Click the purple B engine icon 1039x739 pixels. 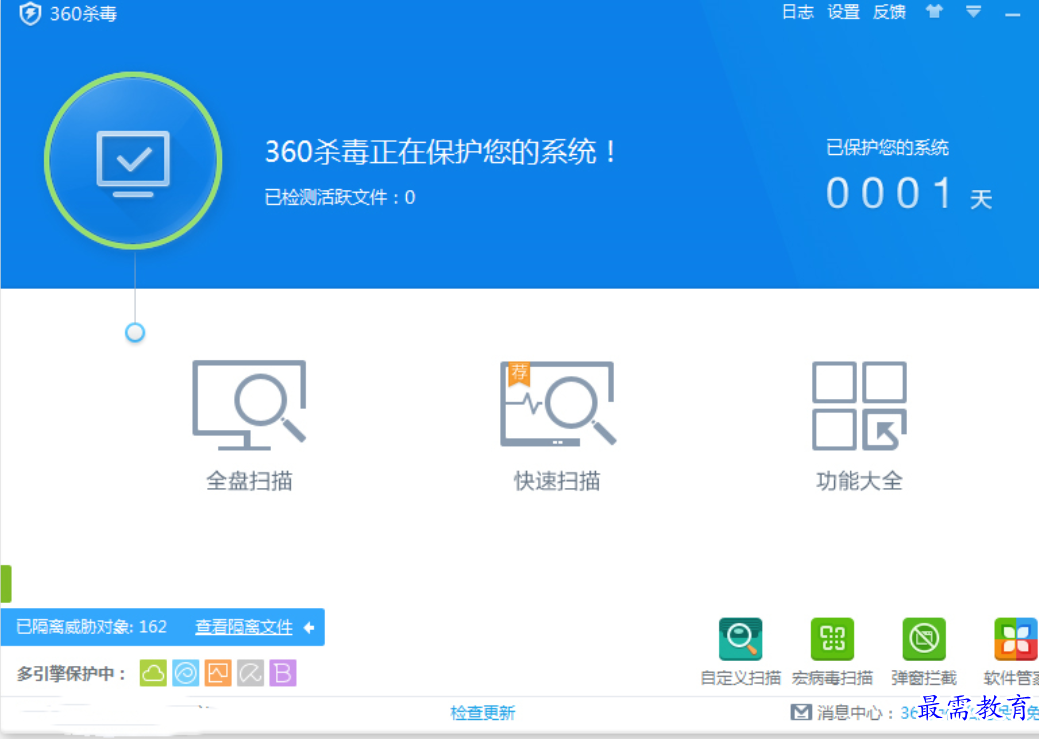[283, 673]
